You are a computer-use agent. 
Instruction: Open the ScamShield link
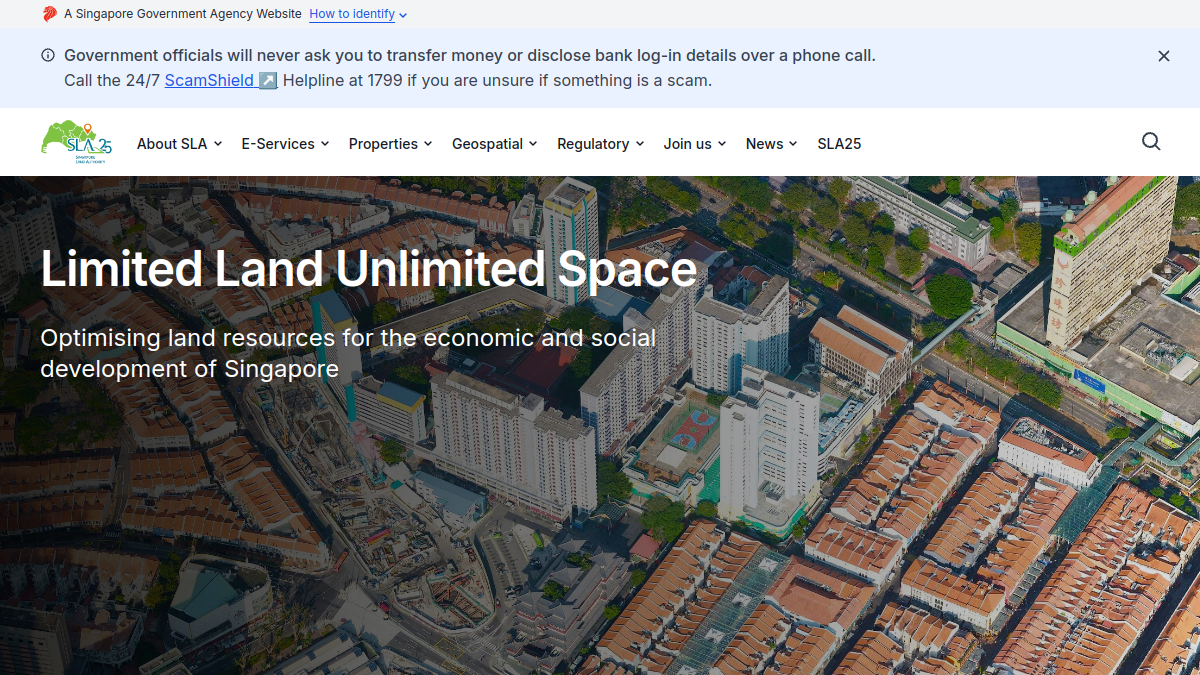tap(221, 80)
